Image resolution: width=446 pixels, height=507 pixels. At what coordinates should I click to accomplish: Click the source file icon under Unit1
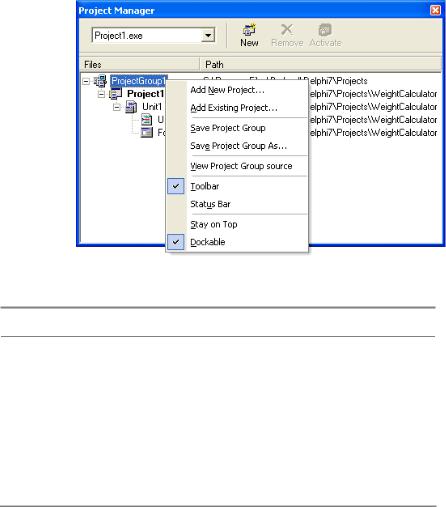146,120
